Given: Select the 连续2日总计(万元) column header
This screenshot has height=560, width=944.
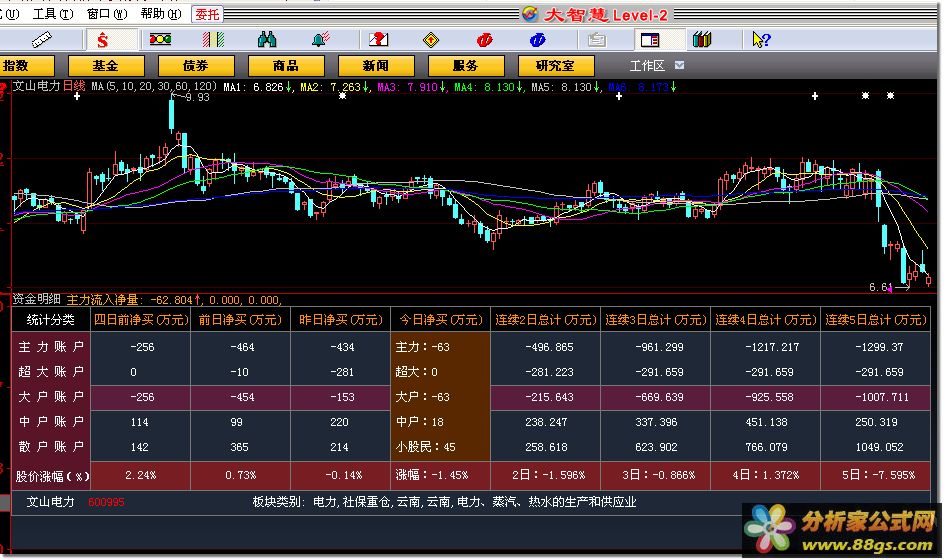Looking at the screenshot, I should [545, 320].
